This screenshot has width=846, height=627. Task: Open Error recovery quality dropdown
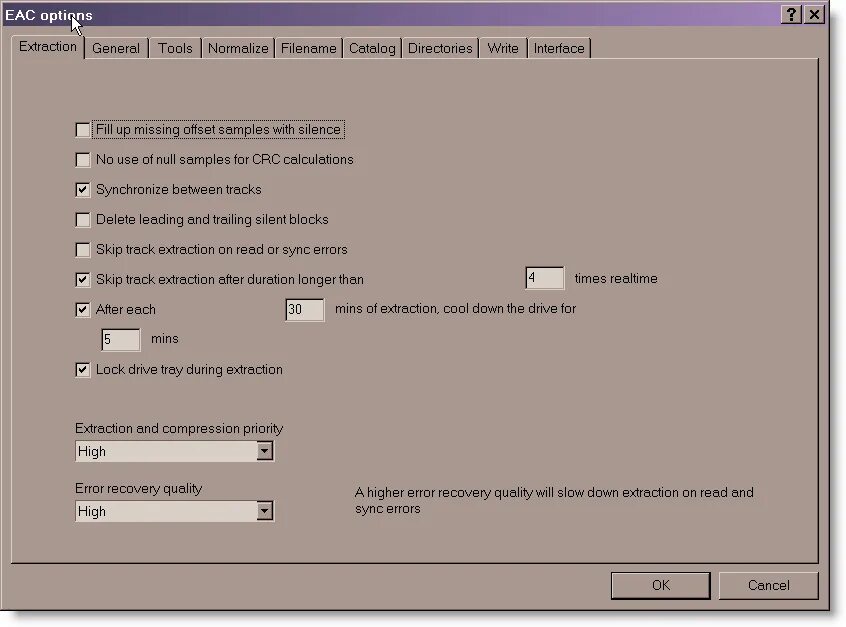(x=264, y=511)
